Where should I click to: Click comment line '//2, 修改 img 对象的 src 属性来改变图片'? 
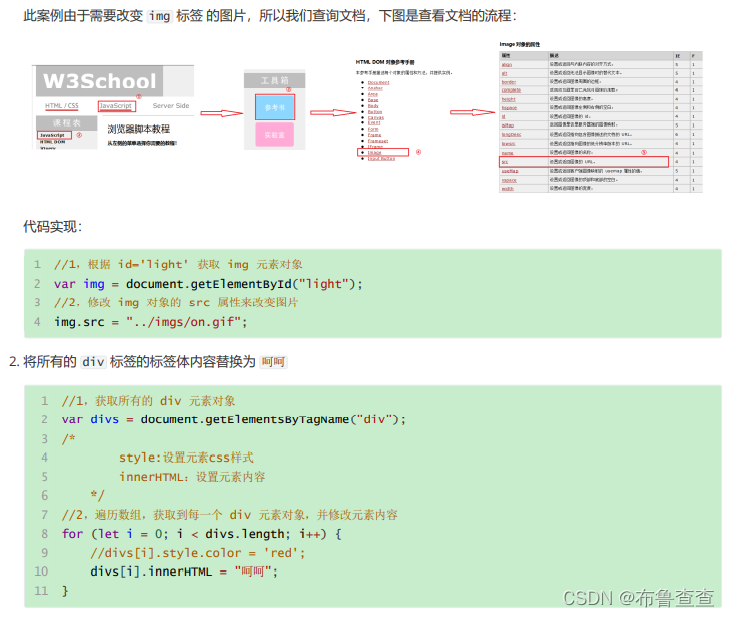[x=176, y=303]
